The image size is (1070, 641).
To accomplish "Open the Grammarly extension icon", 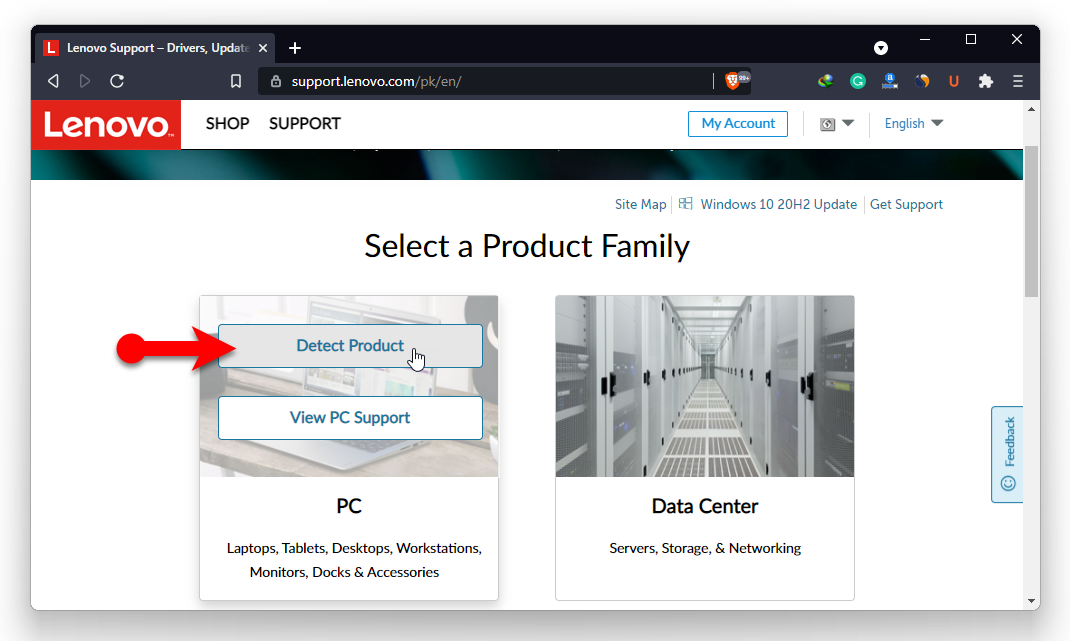I will (x=858, y=81).
